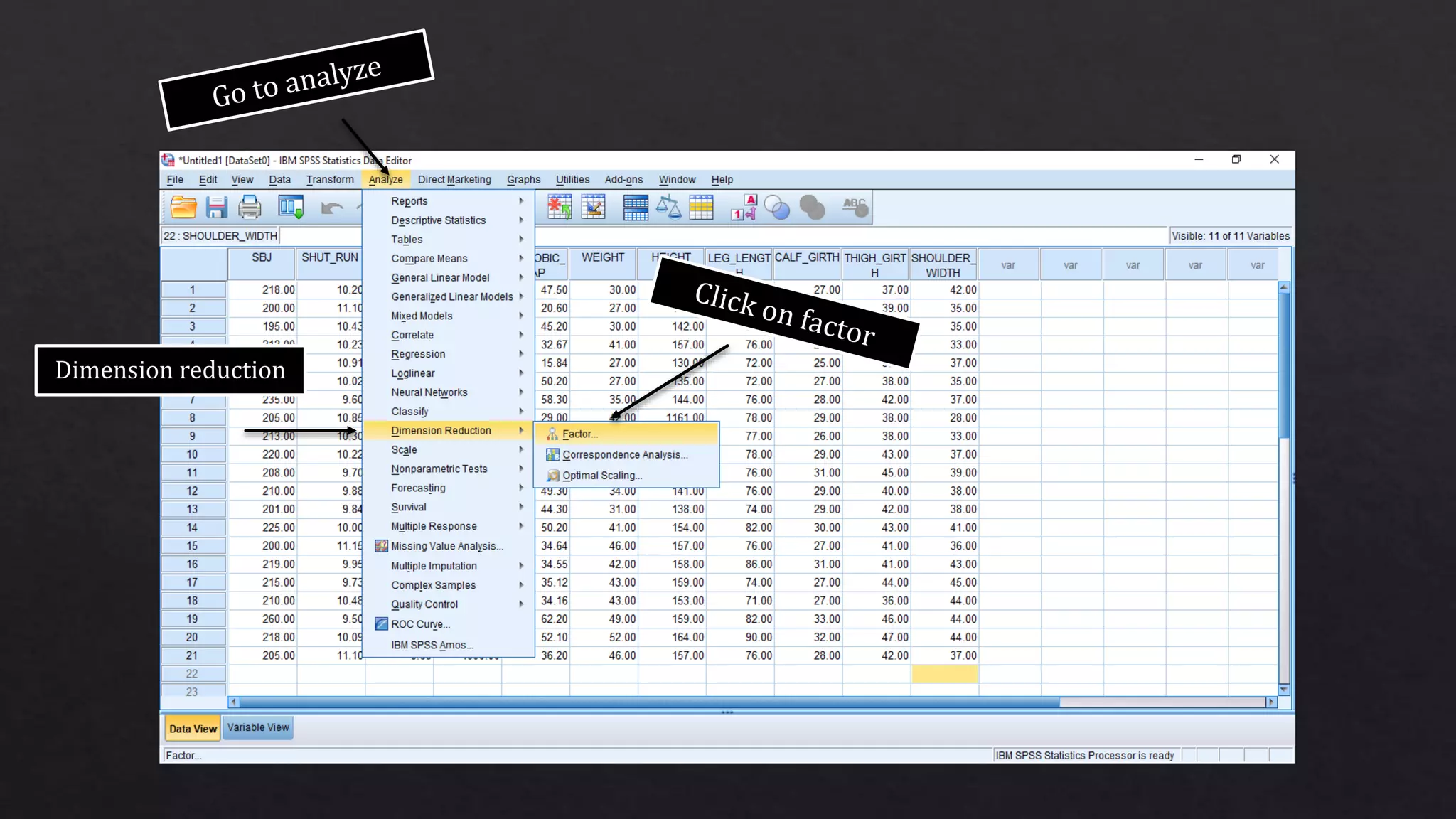The image size is (1456, 819).
Task: Click the Save file floppy icon
Action: 216,208
